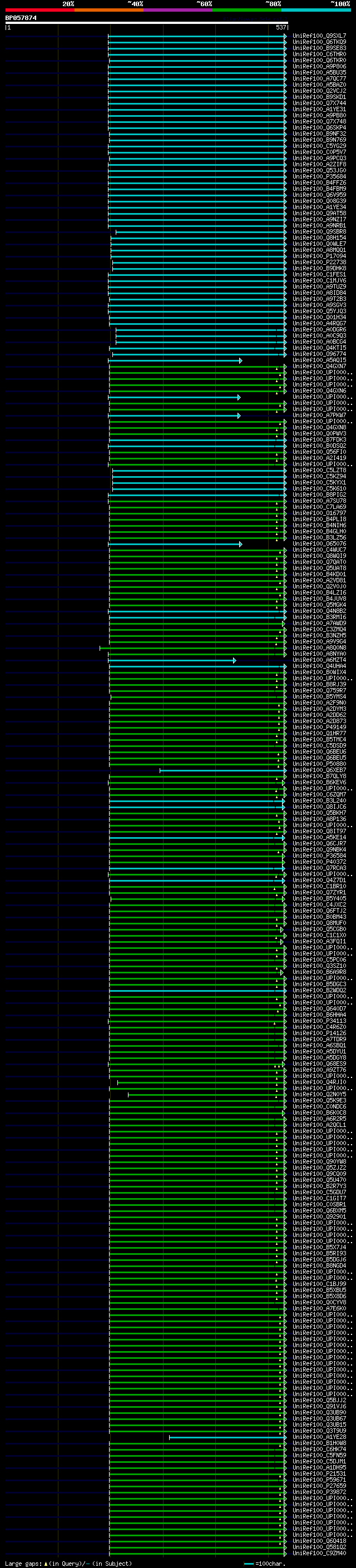Click the orange ~40% legend color bar
356x1568 pixels.
[109, 10]
